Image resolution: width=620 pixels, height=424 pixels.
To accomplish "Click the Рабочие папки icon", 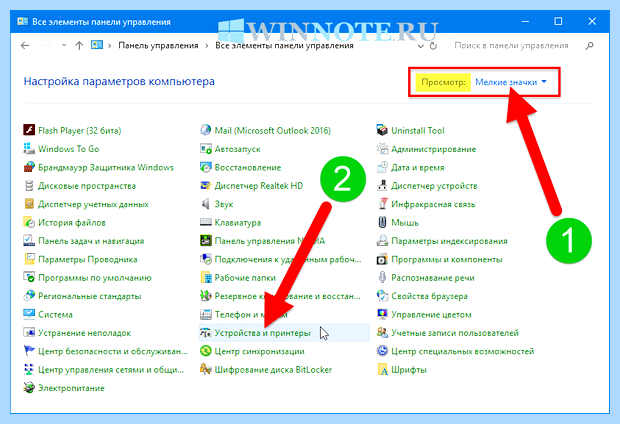I will (206, 278).
